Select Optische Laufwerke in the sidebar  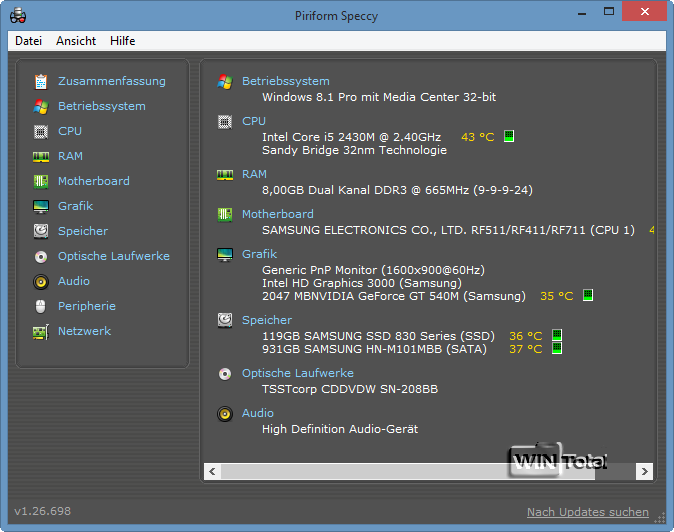[114, 256]
